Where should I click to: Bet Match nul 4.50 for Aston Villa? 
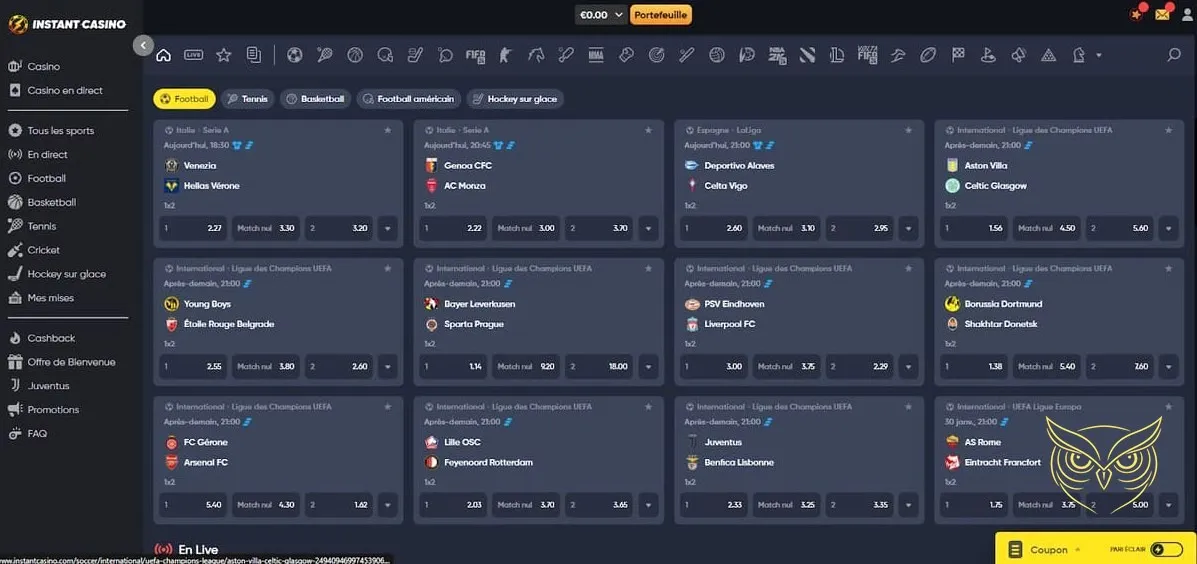(x=1047, y=228)
